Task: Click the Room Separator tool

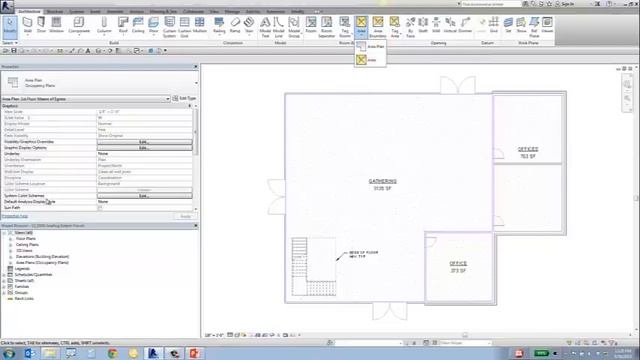Action: 327,27
